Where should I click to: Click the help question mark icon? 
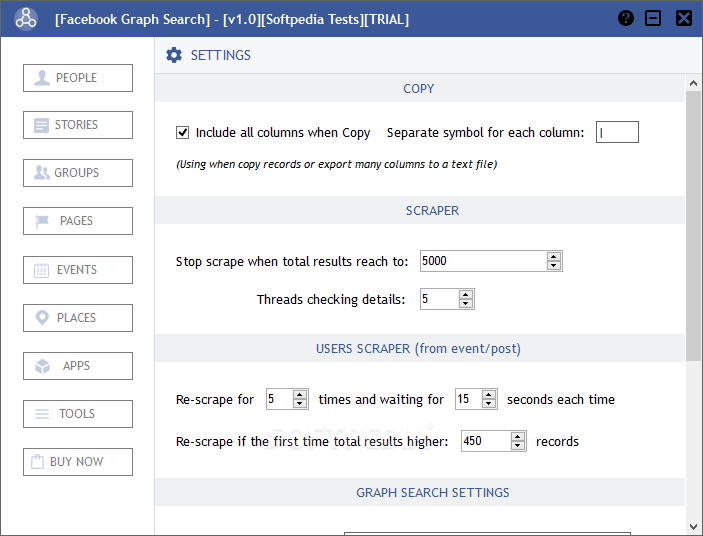pos(625,18)
